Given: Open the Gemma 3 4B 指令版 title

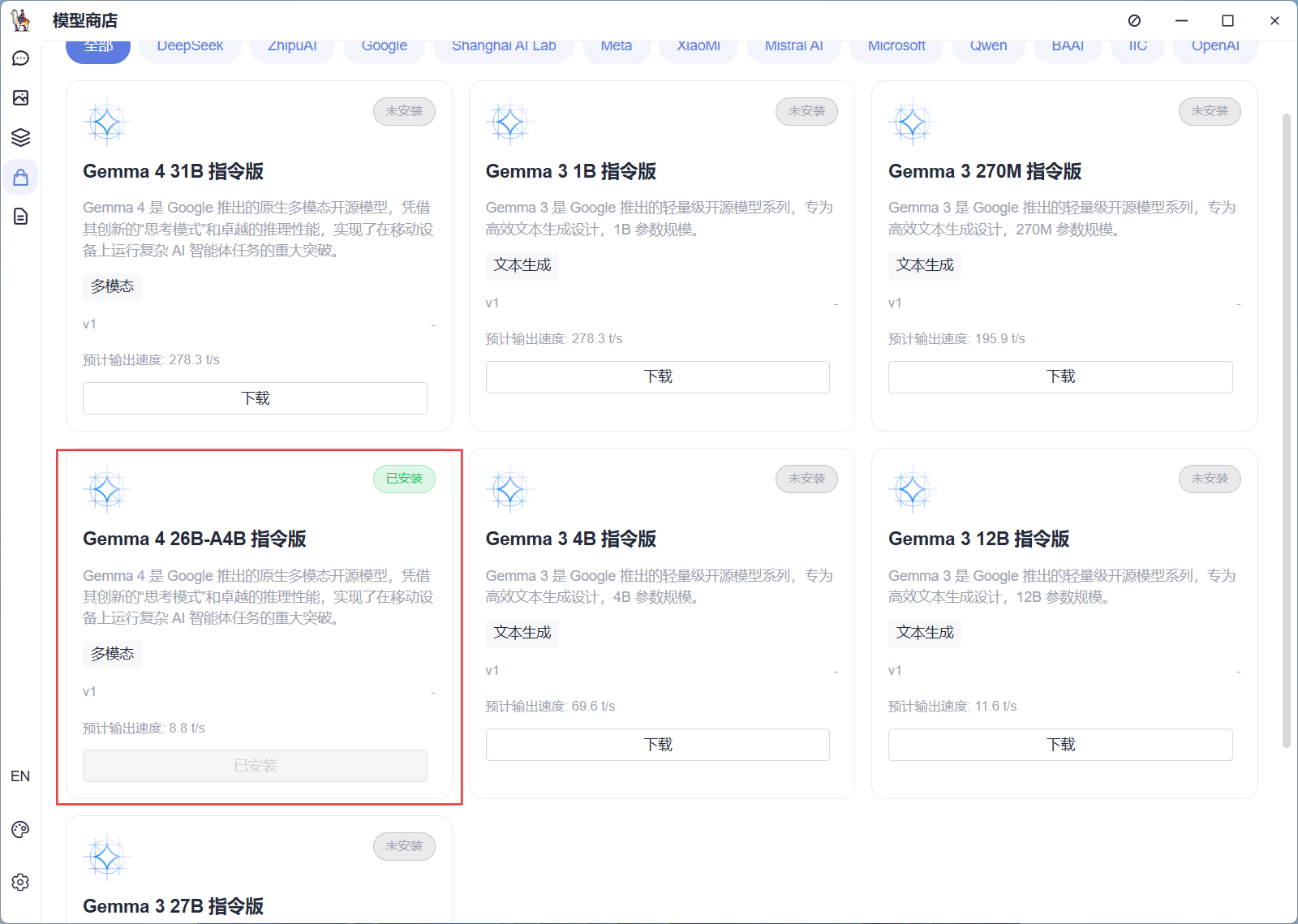Looking at the screenshot, I should pyautogui.click(x=571, y=539).
